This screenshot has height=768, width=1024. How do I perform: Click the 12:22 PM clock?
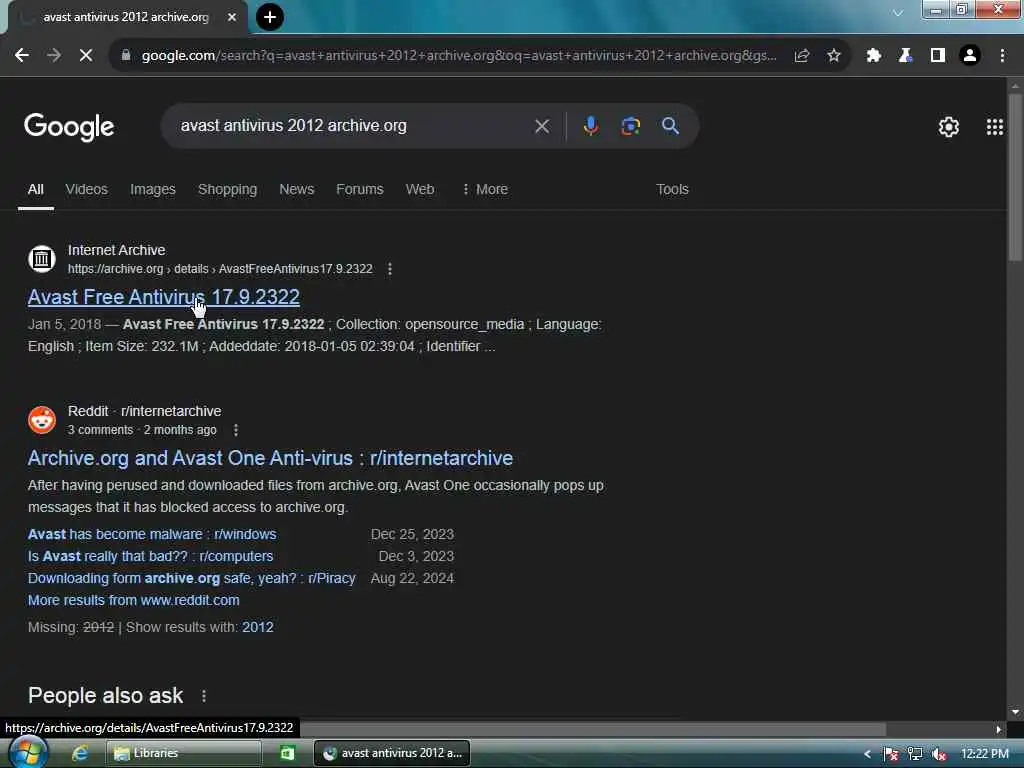(985, 754)
